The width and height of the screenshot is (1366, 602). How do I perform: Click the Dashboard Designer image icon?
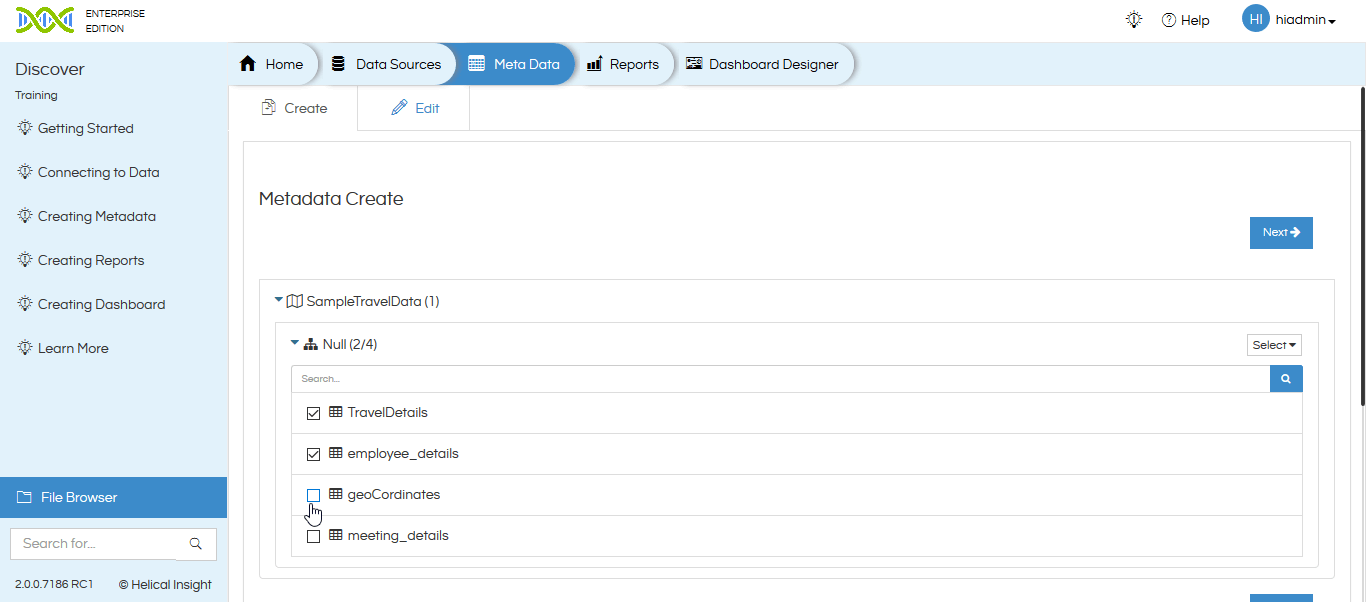click(x=694, y=63)
